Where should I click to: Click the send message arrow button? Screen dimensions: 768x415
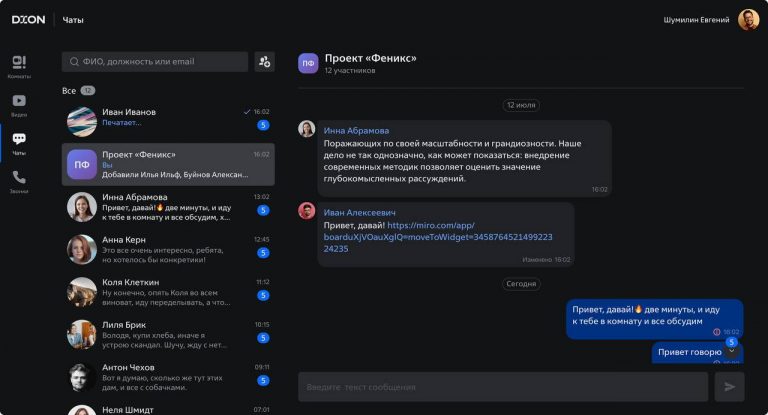pyautogui.click(x=729, y=387)
